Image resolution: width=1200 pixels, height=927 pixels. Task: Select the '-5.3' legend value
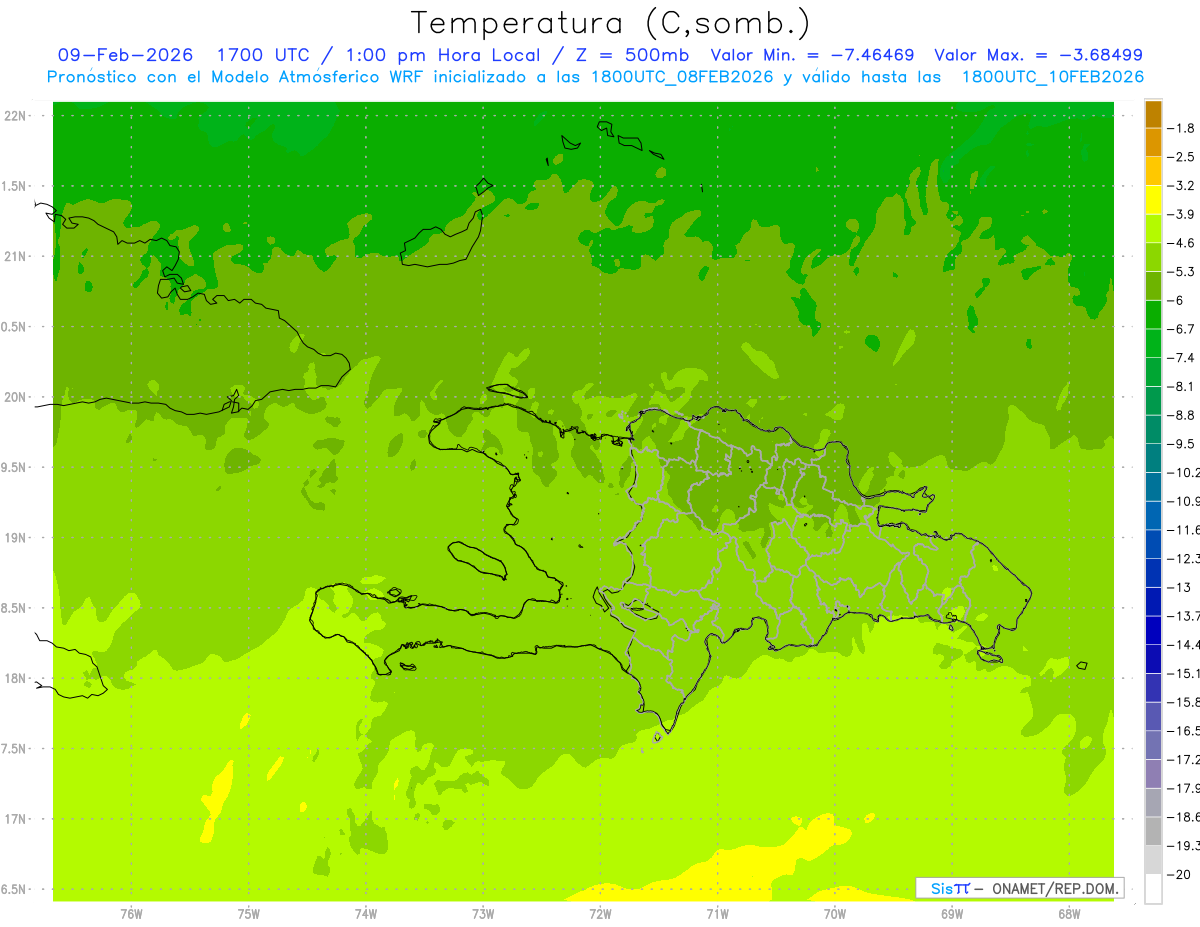tap(1182, 272)
